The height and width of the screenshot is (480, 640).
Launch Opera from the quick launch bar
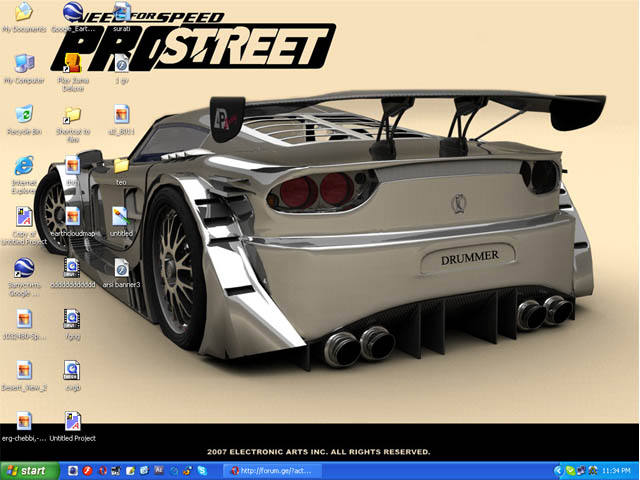click(102, 471)
